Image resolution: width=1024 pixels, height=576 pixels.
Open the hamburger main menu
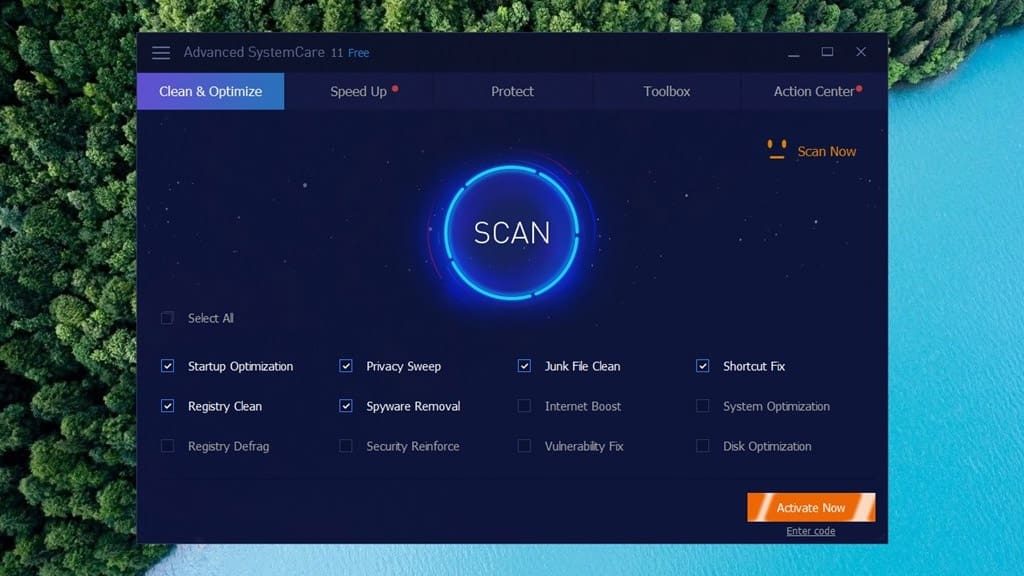[161, 53]
